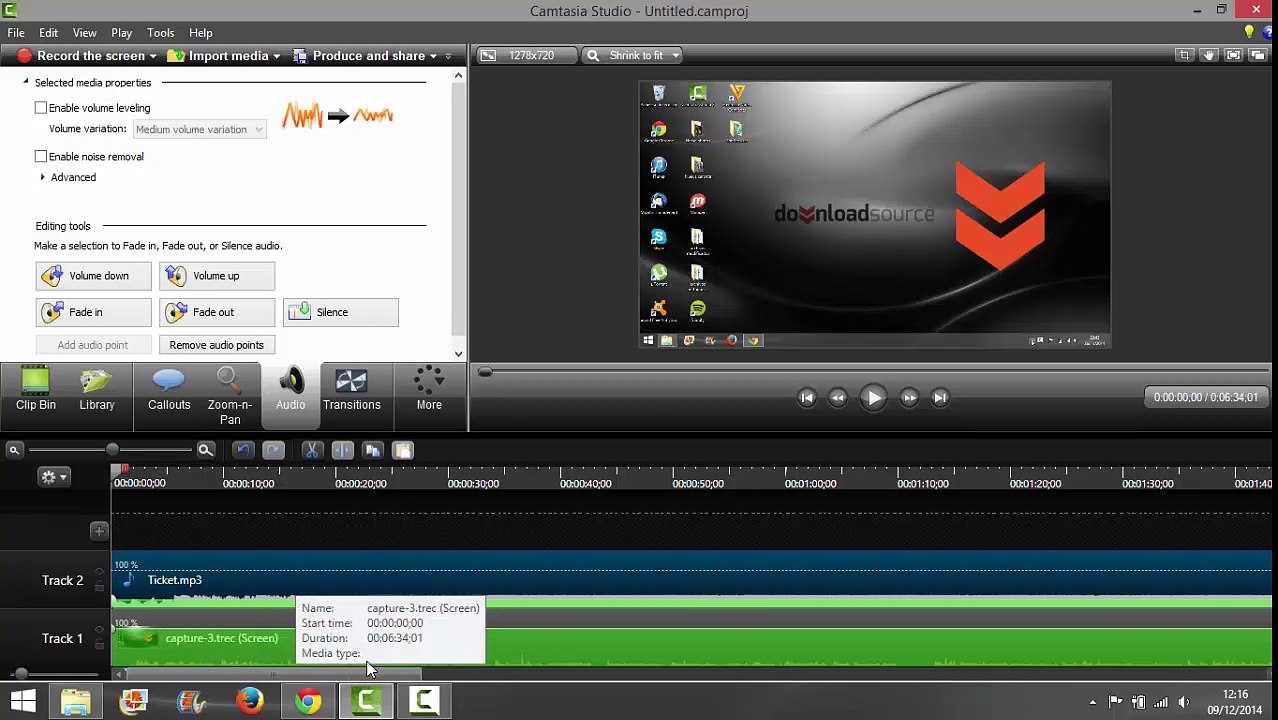This screenshot has width=1278, height=720.
Task: Expand the Advanced section
Action: 42,177
